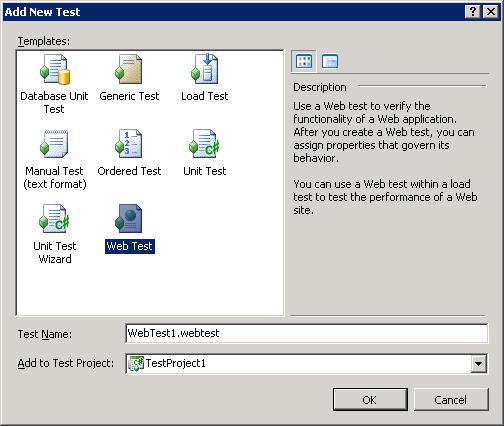
Task: Close the Add New Test dialog
Action: coord(491,12)
